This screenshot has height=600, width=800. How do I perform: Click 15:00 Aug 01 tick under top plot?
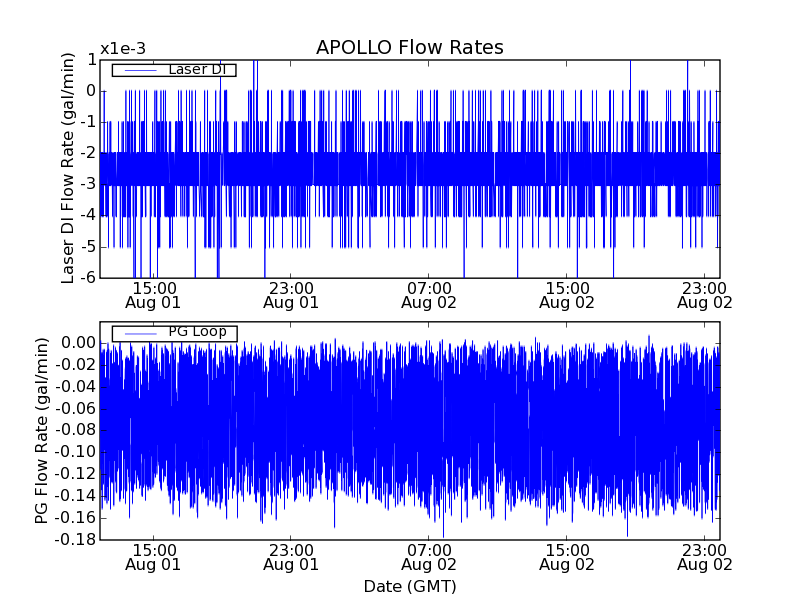point(154,294)
